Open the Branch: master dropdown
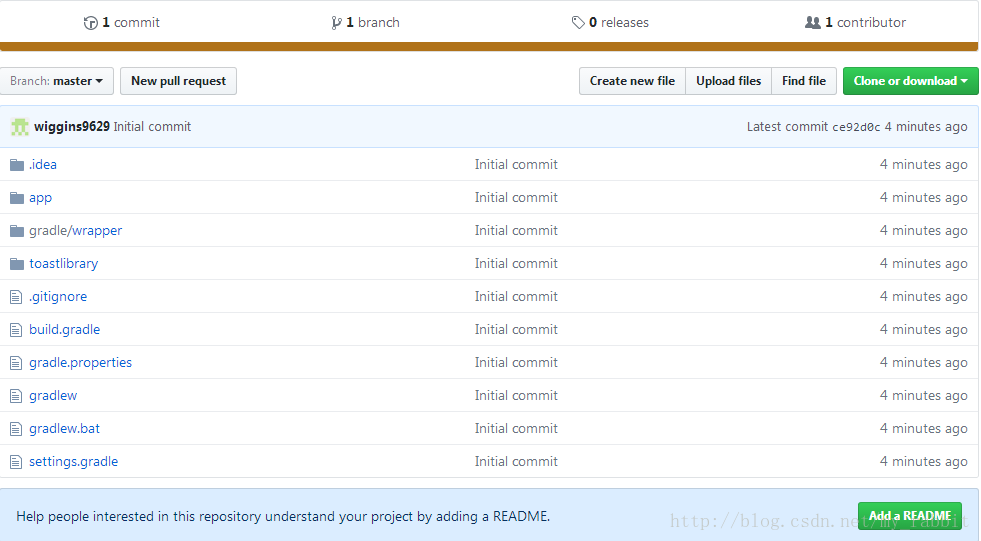Viewport: 981px width, 541px height. 56,81
